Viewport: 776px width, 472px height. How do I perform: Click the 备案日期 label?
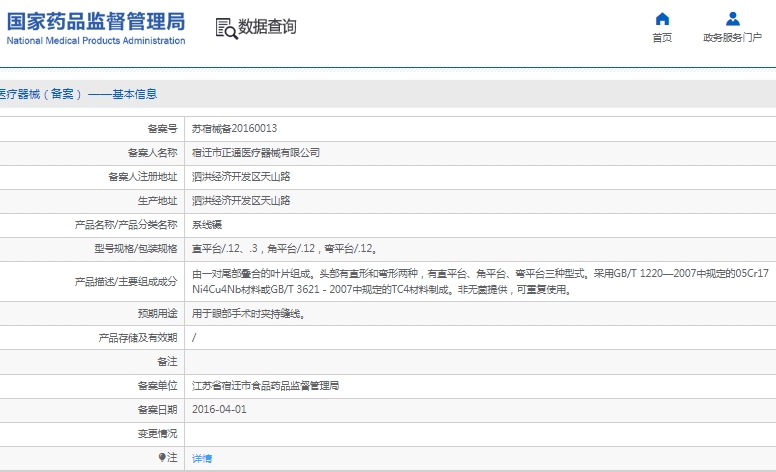pos(157,410)
